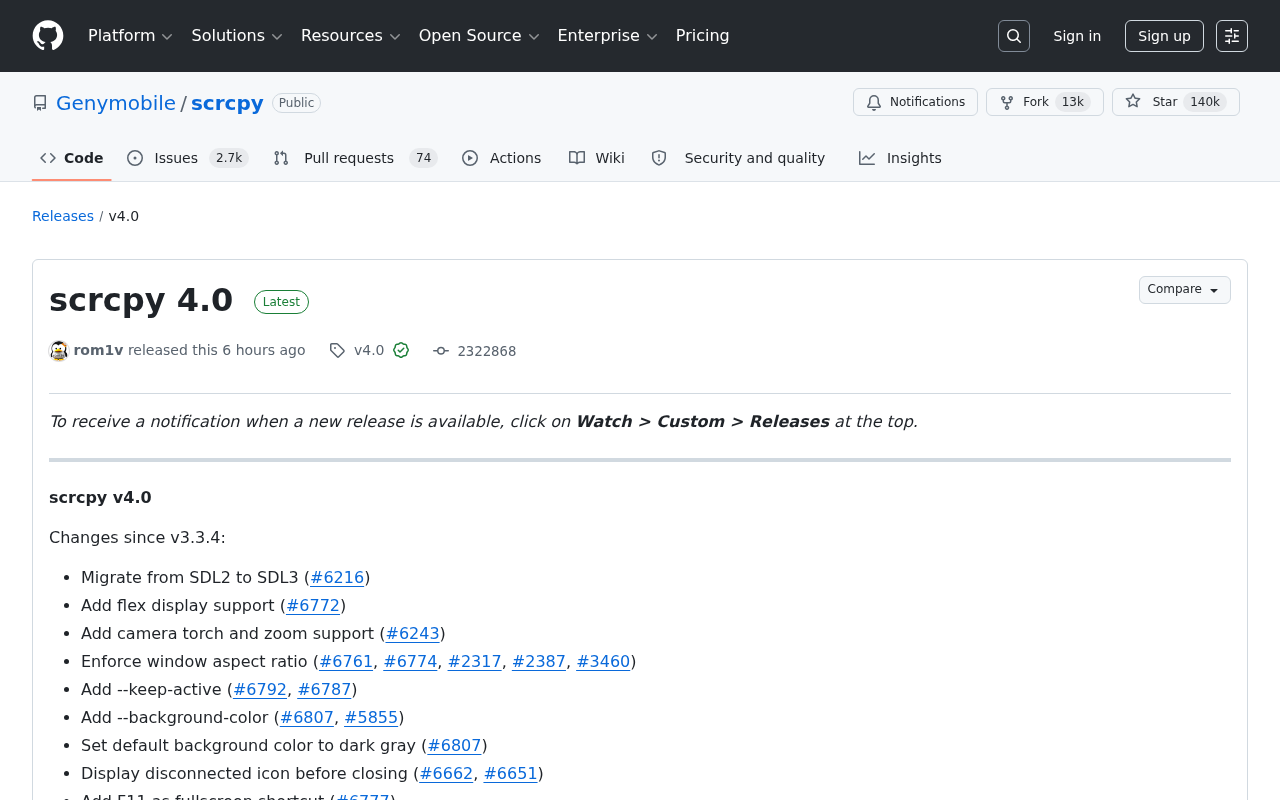The image size is (1280, 800).
Task: Open issue #6243 link
Action: (x=413, y=633)
